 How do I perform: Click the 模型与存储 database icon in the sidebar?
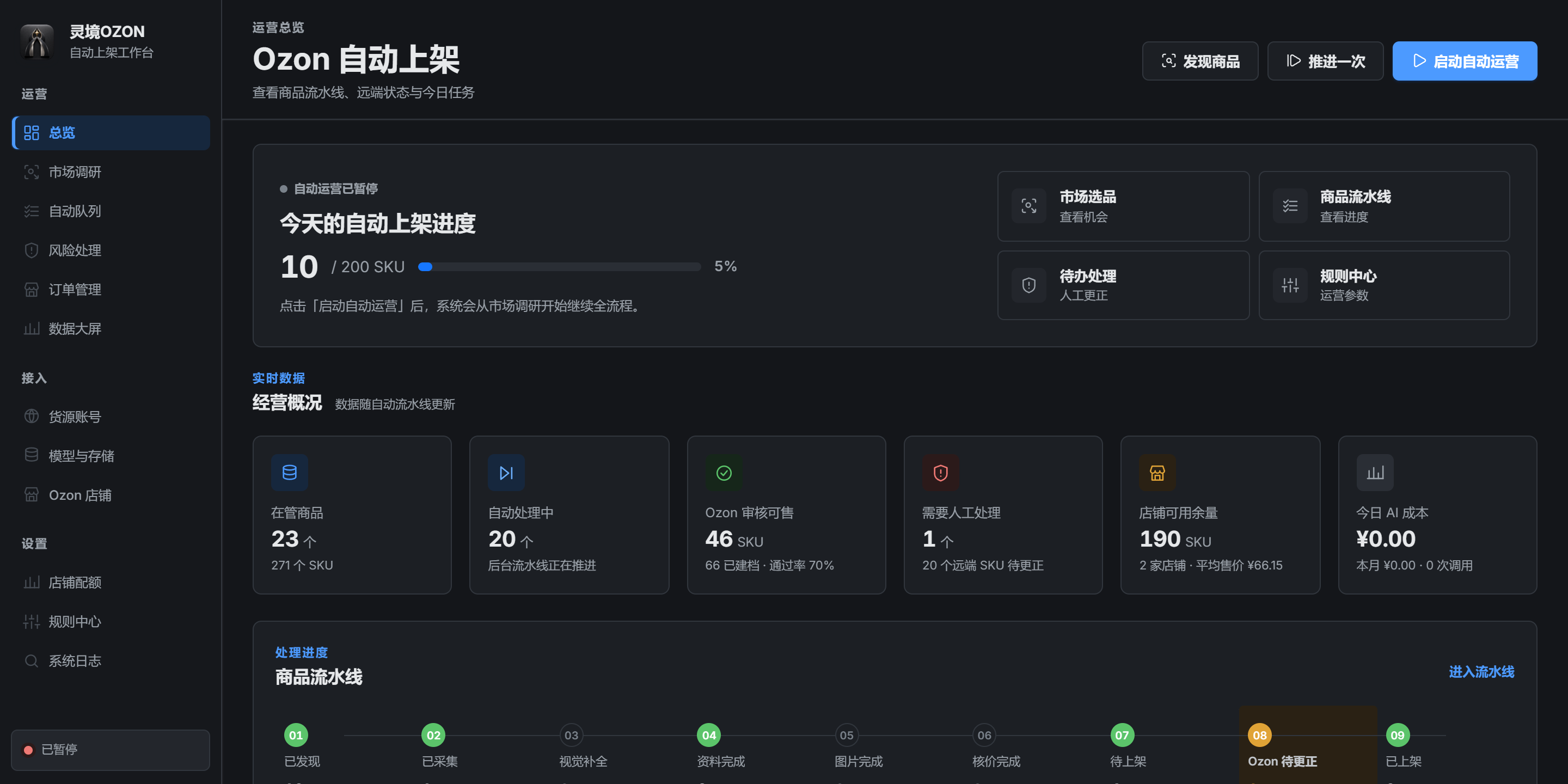point(31,455)
